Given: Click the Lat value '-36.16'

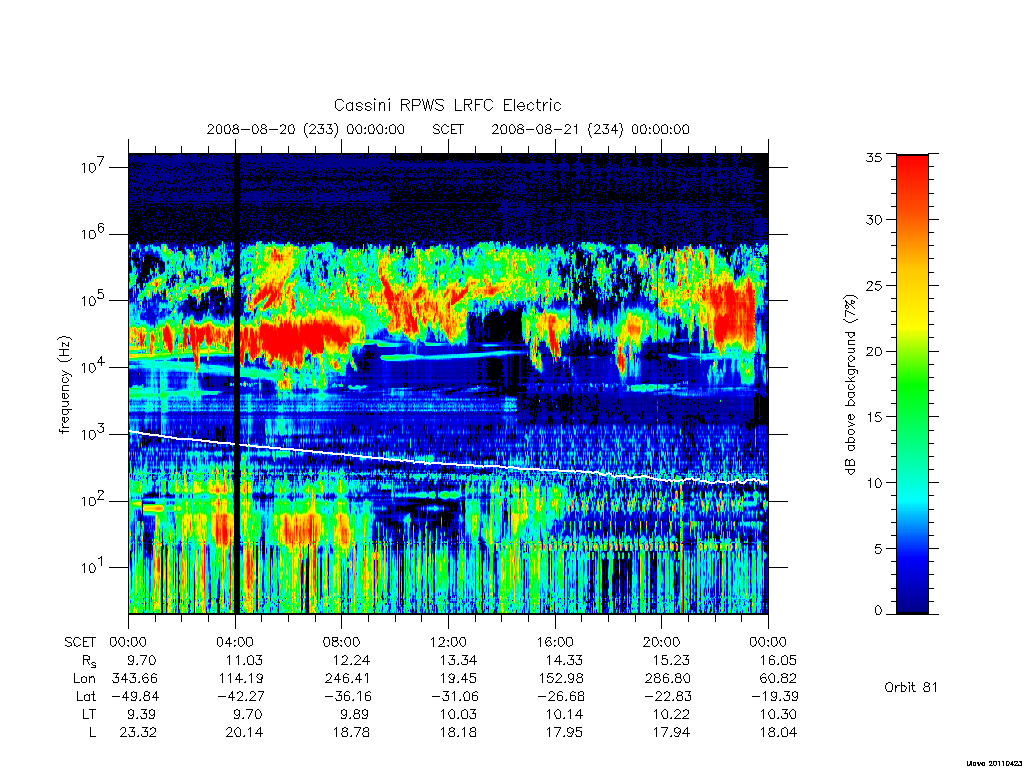Looking at the screenshot, I should tap(347, 697).
